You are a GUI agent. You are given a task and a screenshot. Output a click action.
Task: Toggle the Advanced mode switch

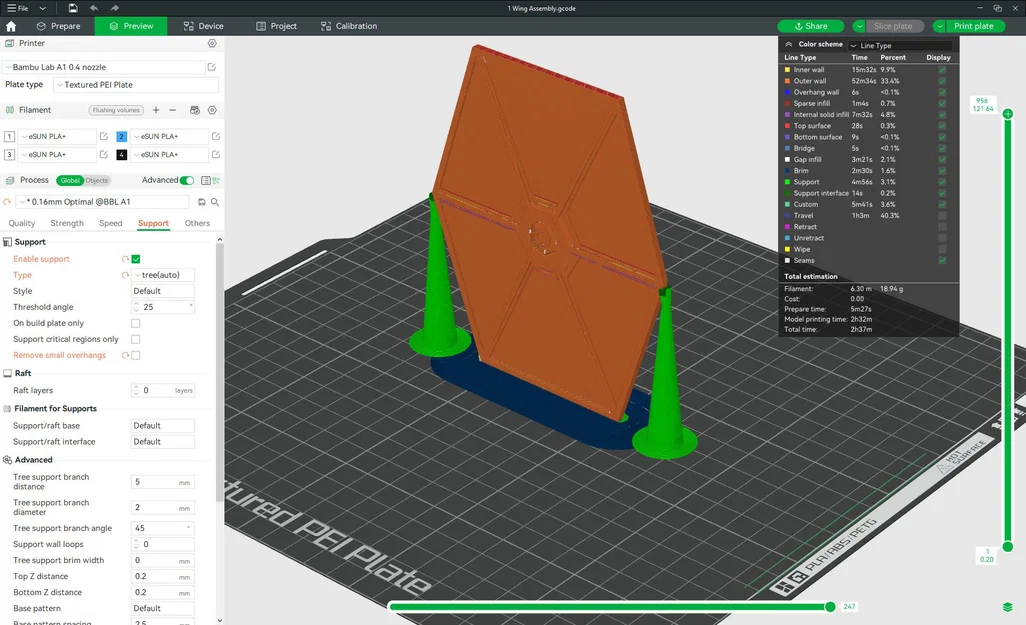[x=187, y=180]
